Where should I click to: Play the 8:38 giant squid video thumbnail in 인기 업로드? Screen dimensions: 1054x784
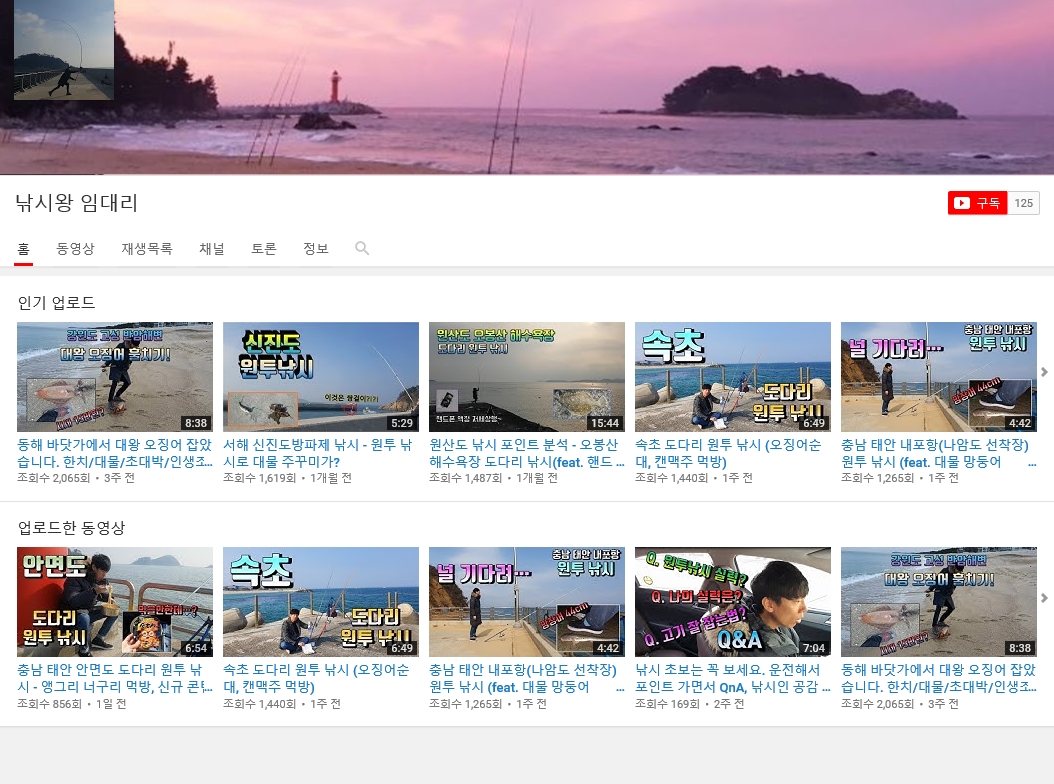[115, 377]
